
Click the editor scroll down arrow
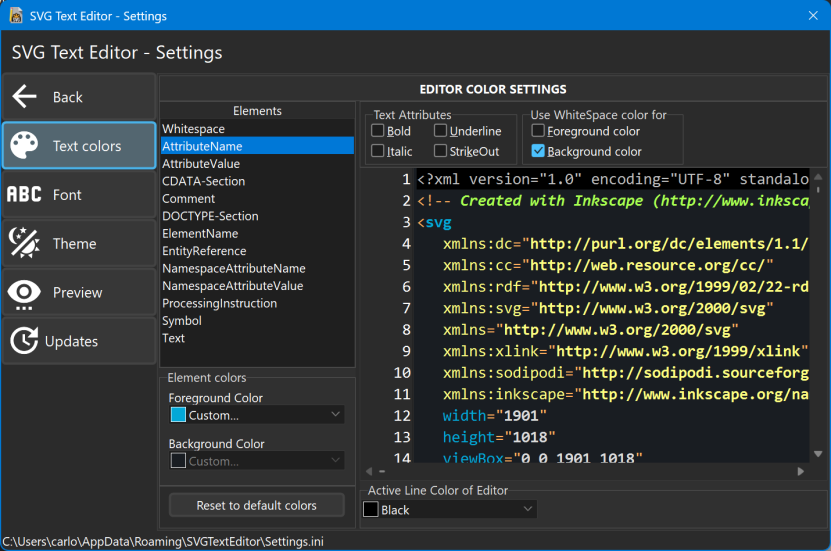coord(818,454)
